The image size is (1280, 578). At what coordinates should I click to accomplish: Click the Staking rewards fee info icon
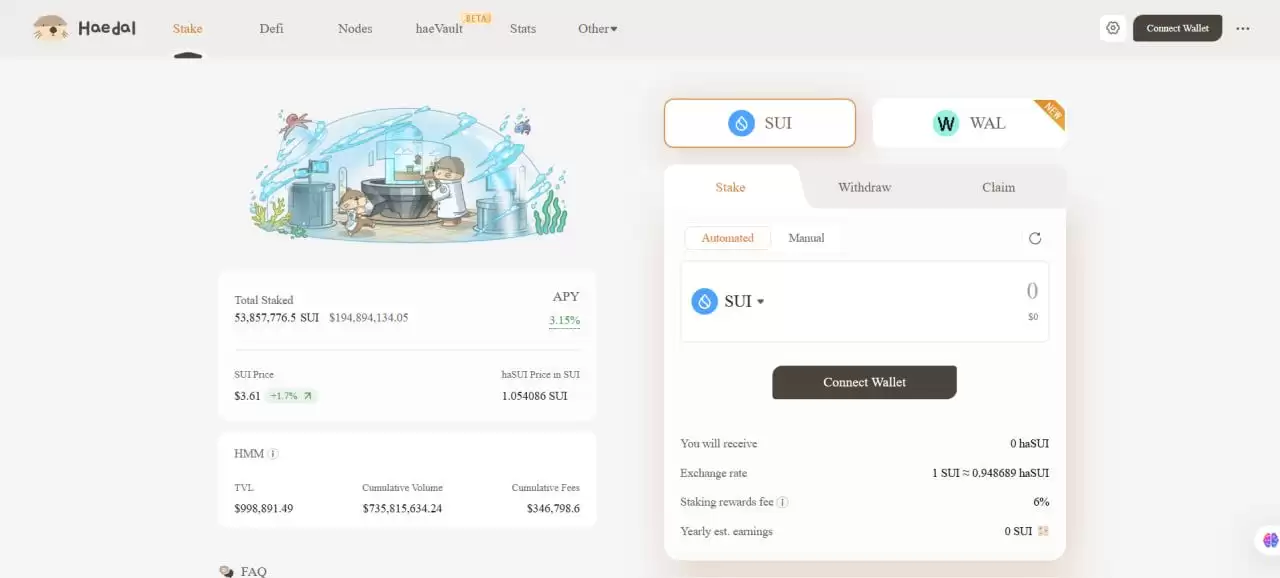coord(783,502)
